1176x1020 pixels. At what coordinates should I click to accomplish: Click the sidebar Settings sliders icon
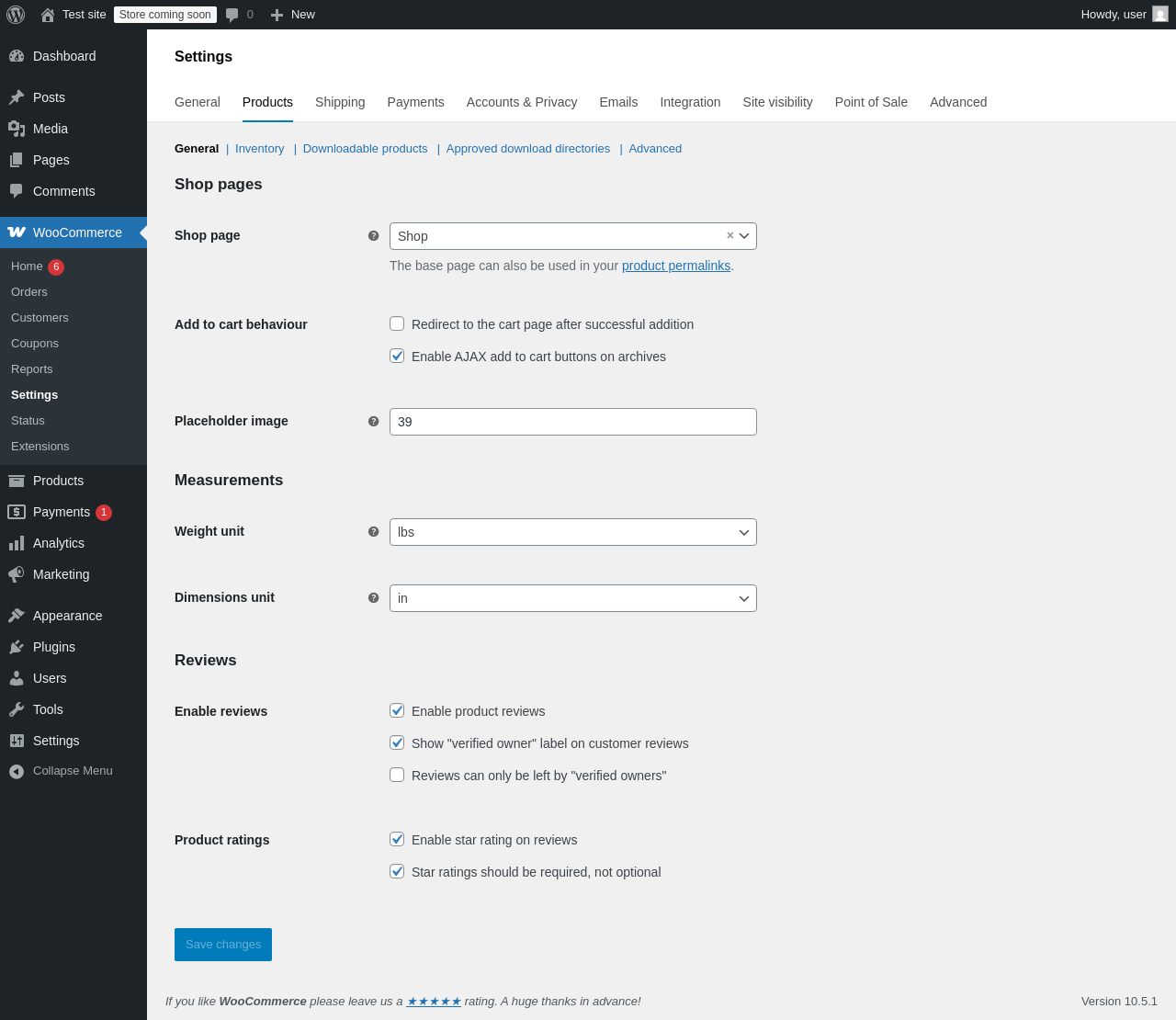[17, 741]
